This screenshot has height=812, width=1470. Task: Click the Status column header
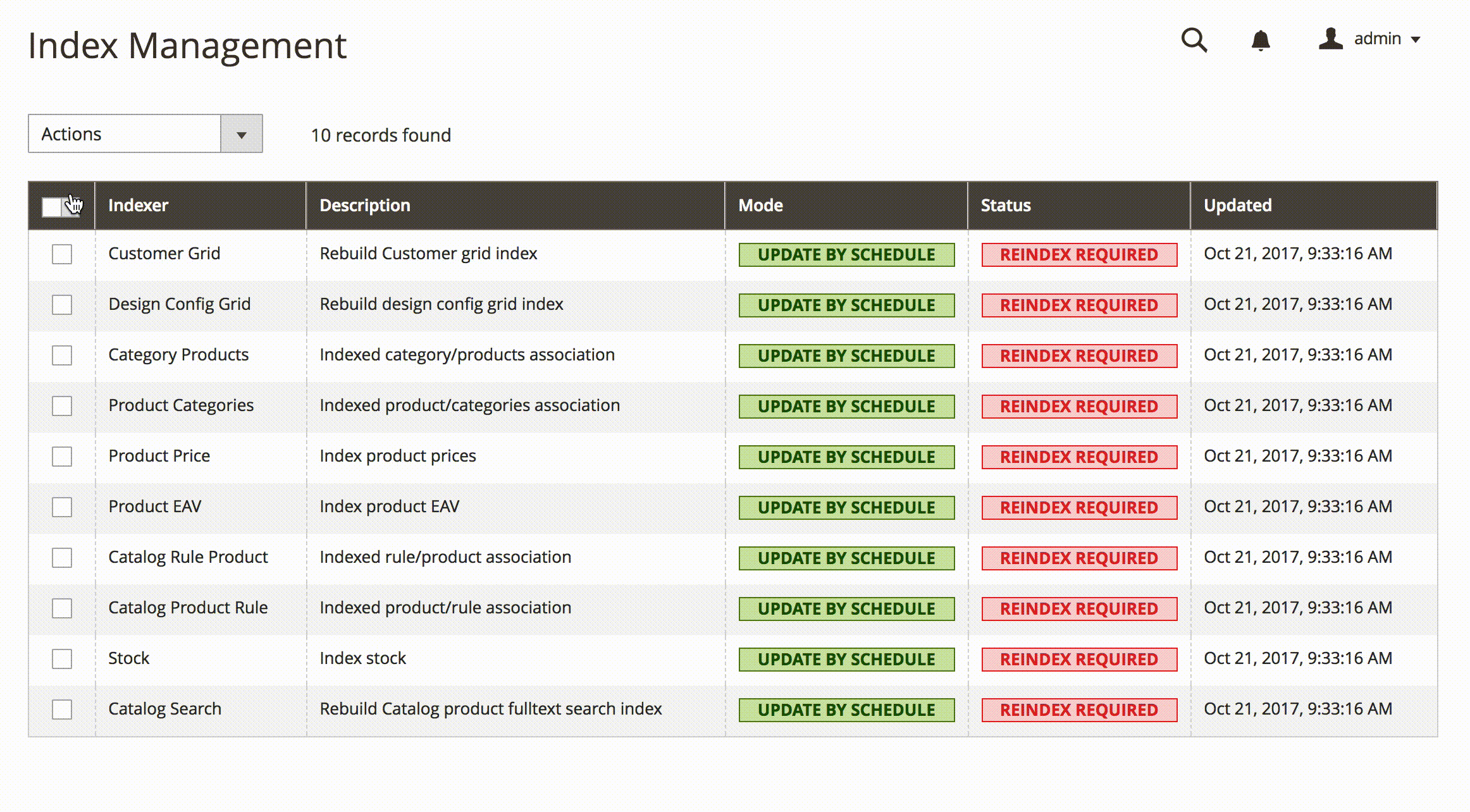1006,205
